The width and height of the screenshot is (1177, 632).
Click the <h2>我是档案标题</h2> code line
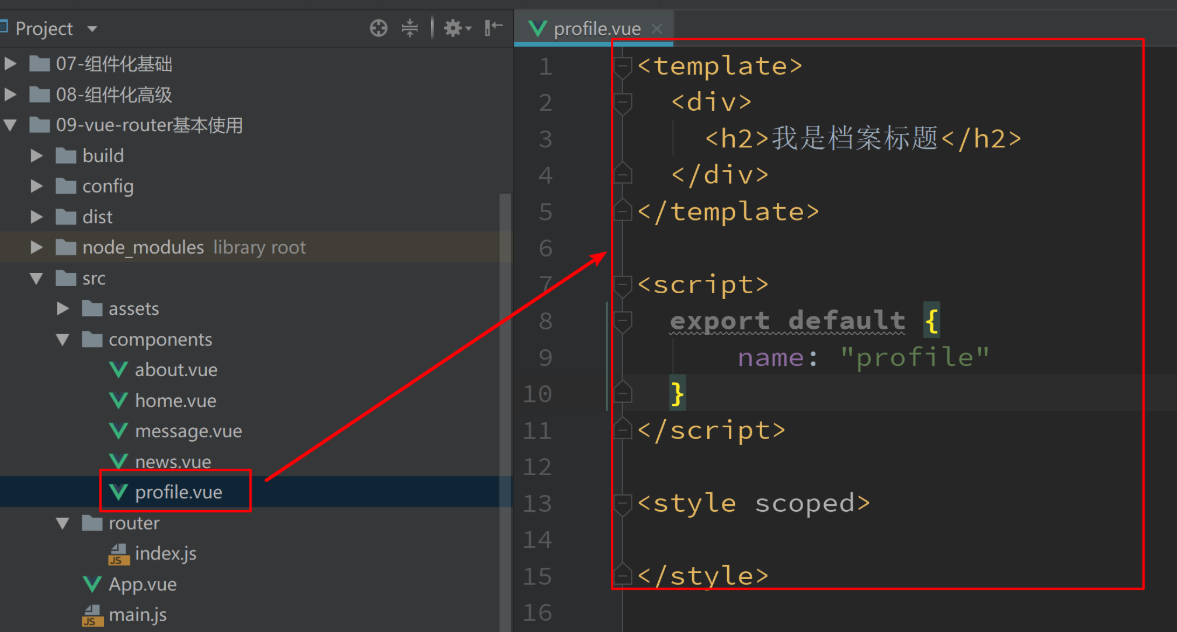863,139
